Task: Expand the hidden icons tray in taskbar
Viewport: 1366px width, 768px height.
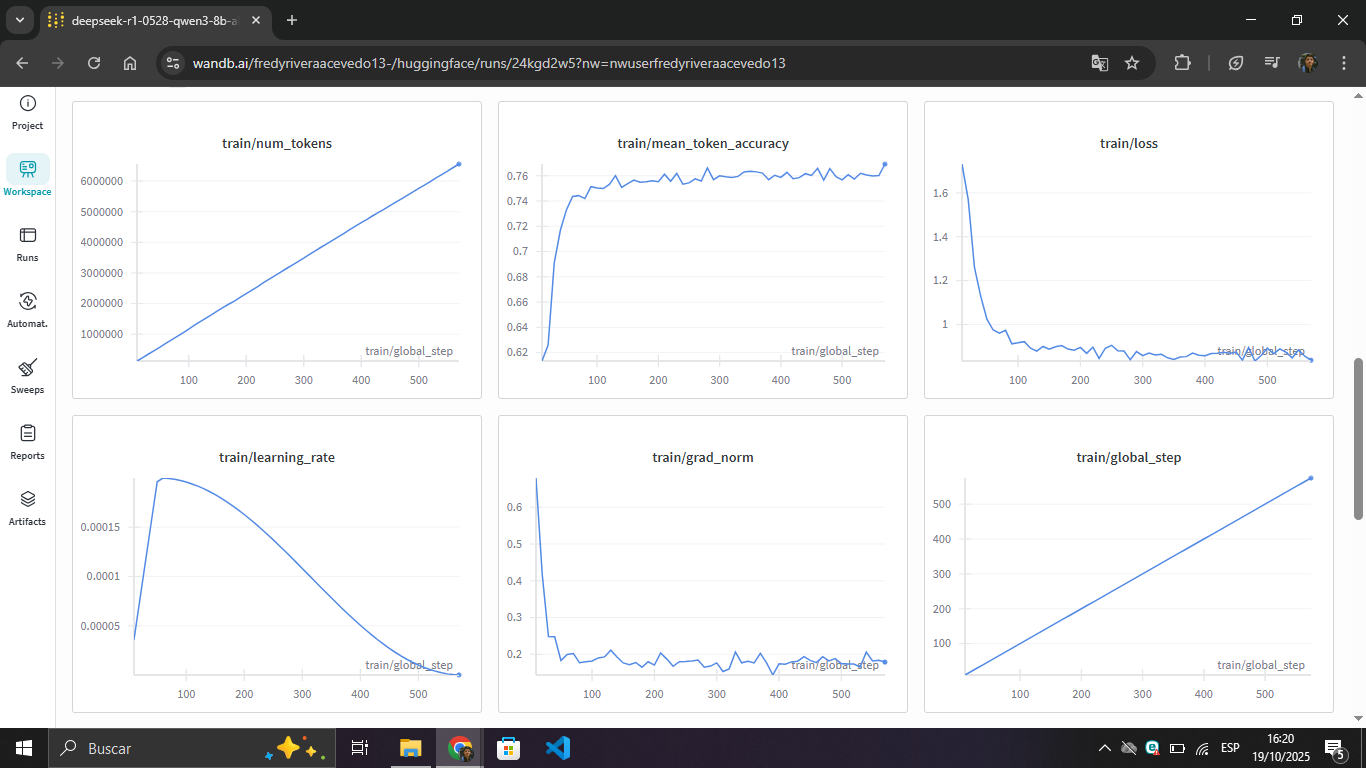Action: point(1104,747)
